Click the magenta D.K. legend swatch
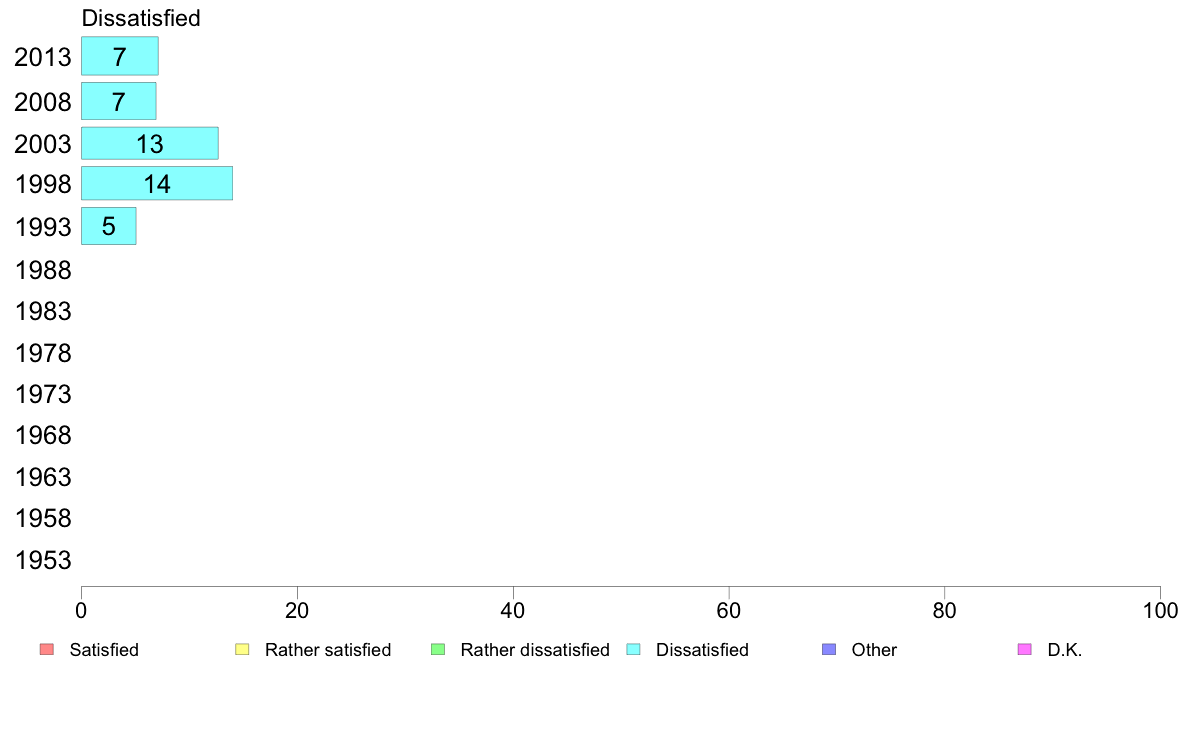This screenshot has height=736, width=1188. [x=1024, y=650]
